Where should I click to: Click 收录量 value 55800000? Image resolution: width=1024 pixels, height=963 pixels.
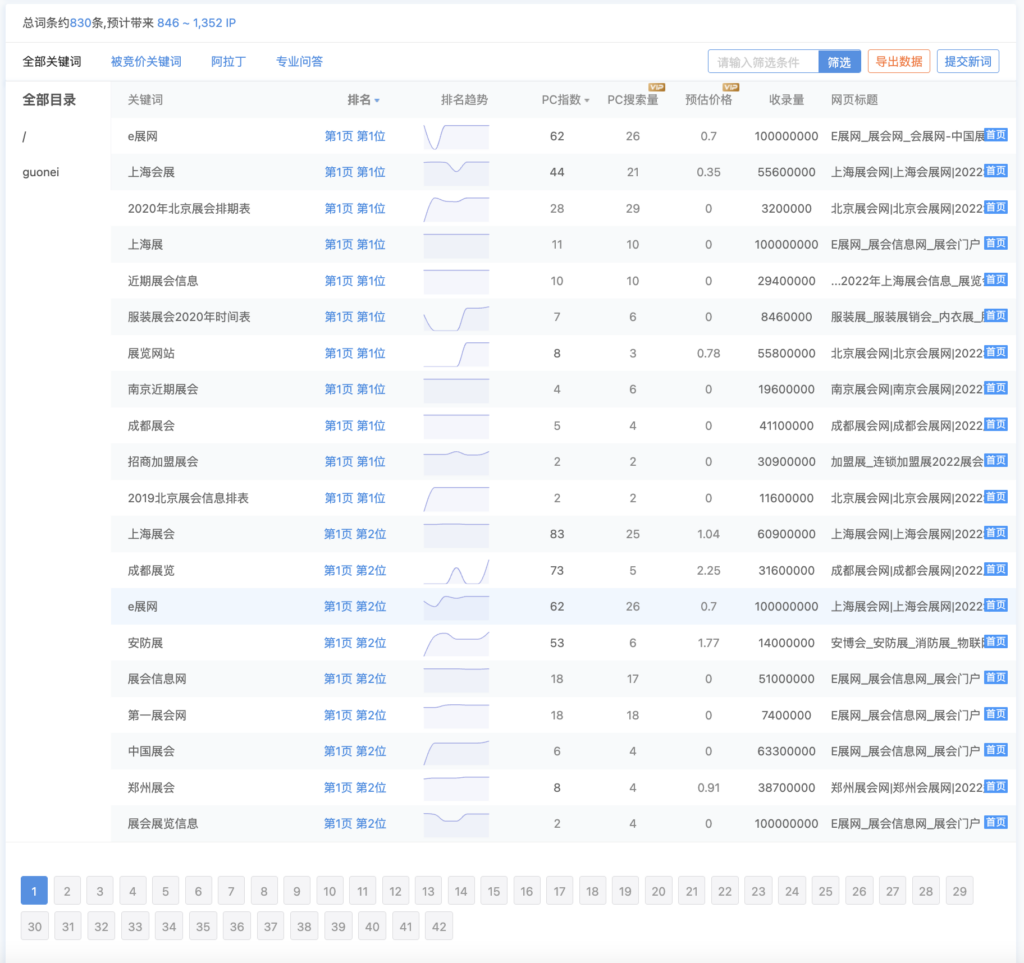click(786, 353)
